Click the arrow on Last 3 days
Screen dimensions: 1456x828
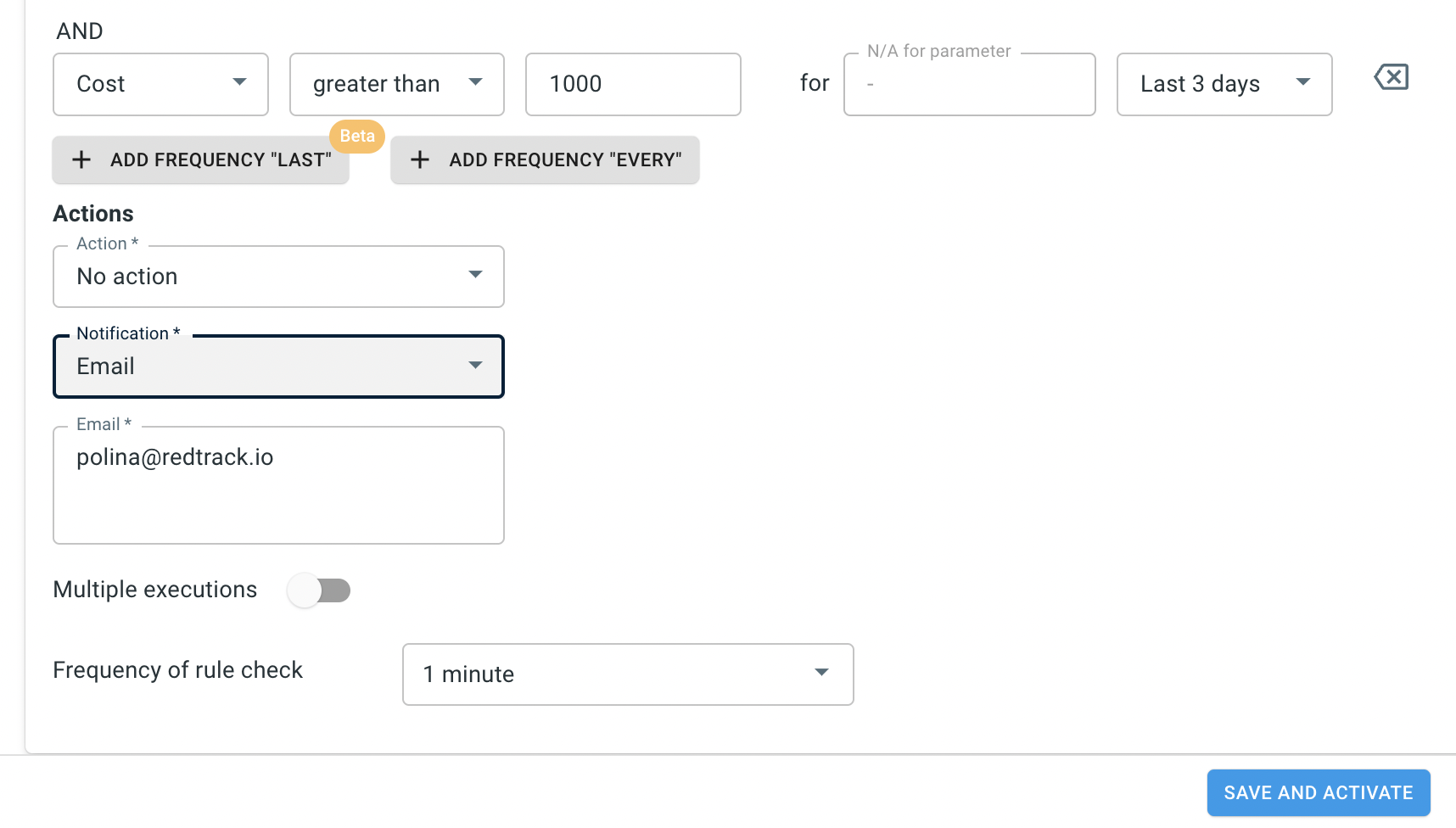[x=1303, y=81]
